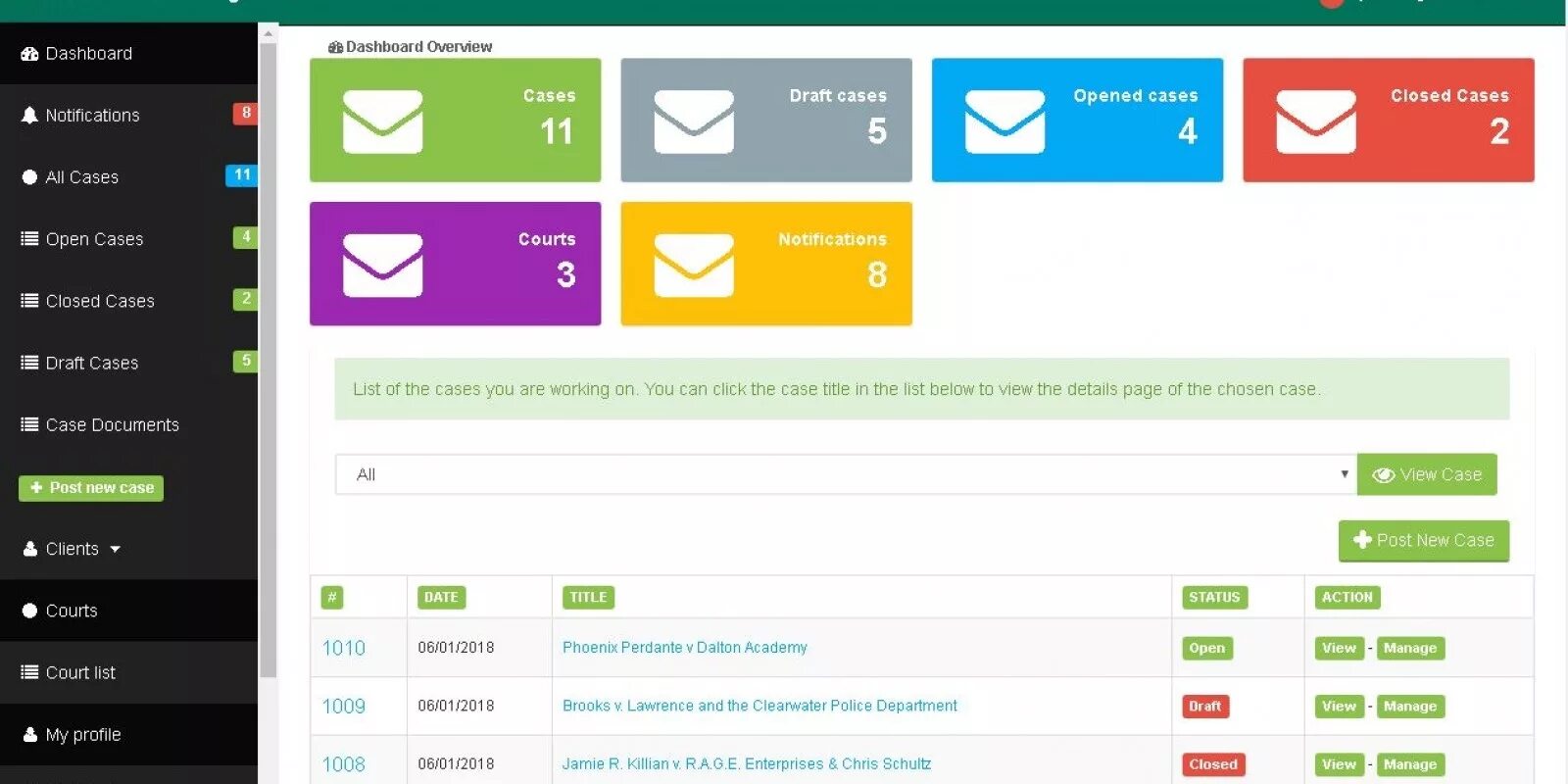Screen dimensions: 1568x784
Task: Open the All case filter dropdown
Action: click(846, 474)
